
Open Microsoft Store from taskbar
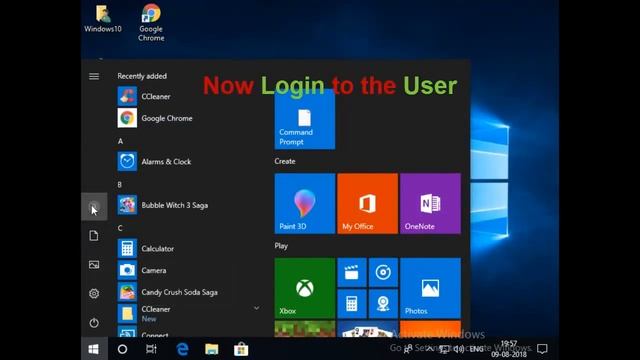[x=241, y=349]
